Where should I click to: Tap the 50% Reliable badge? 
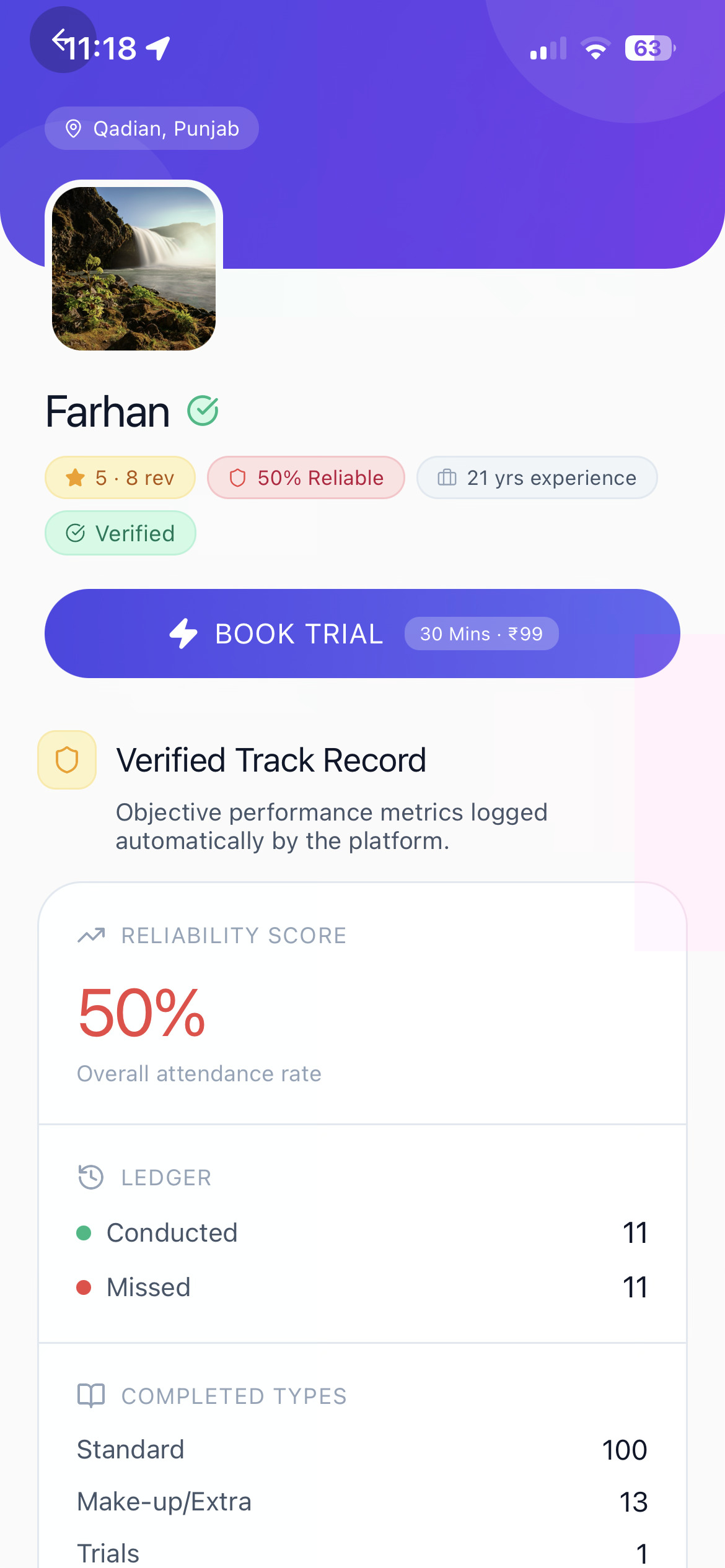pyautogui.click(x=306, y=477)
